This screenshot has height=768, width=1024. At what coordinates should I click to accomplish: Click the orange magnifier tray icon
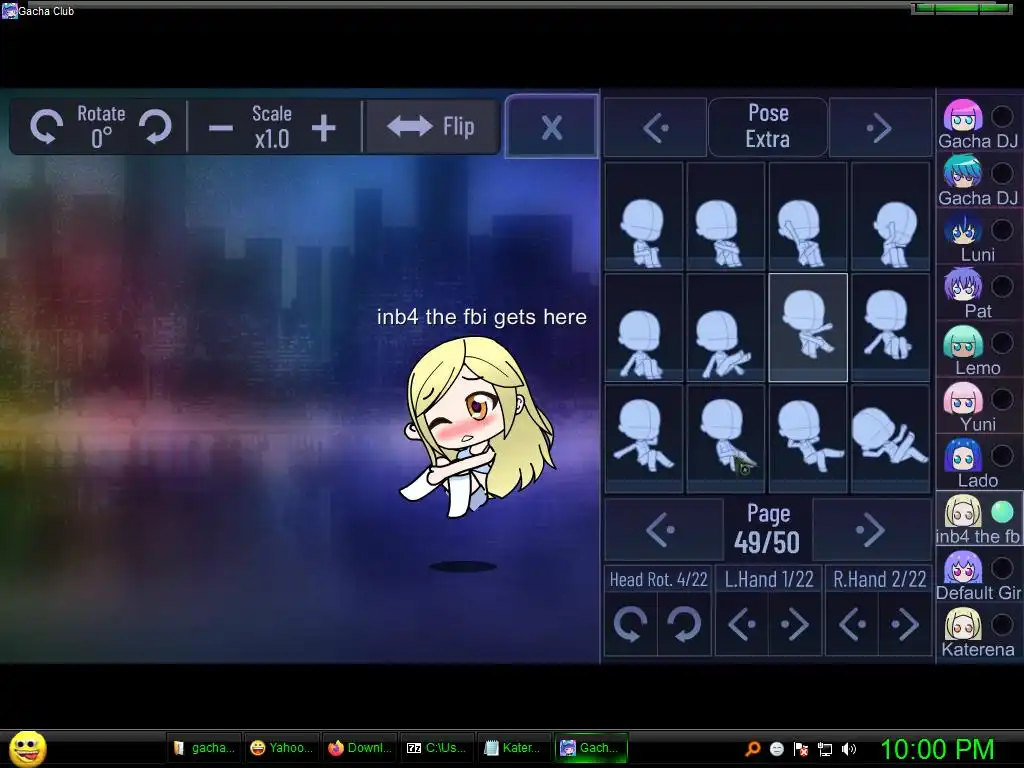753,749
